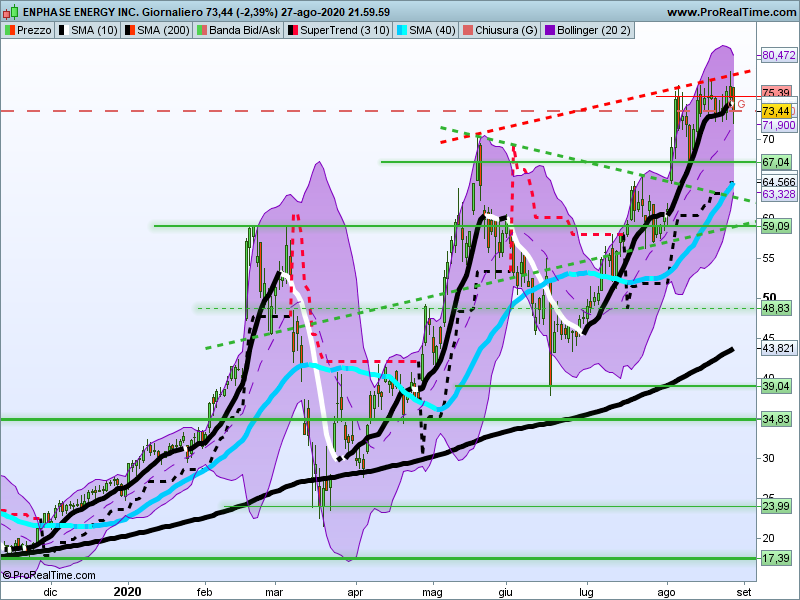This screenshot has width=800, height=600.
Task: Click the 71,900 price label
Action: pos(779,125)
